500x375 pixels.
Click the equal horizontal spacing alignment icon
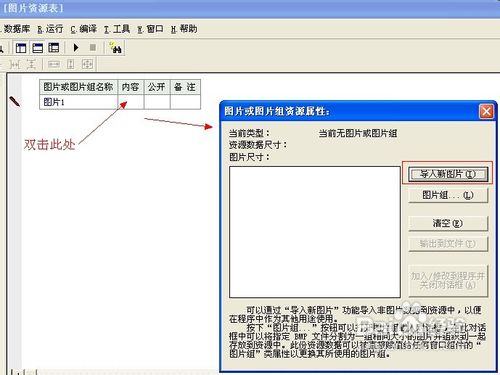[x=15, y=64]
